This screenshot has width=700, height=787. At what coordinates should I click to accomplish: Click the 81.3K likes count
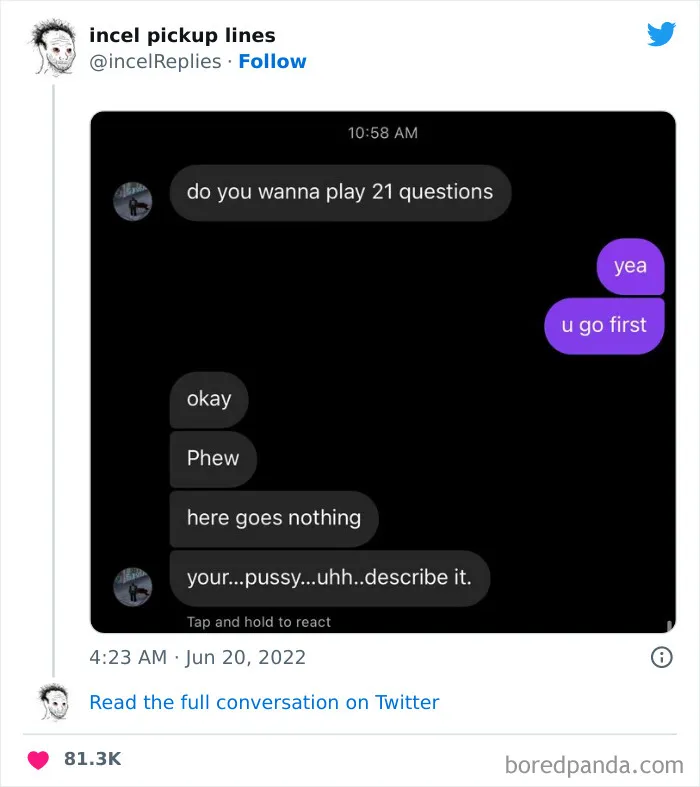click(92, 759)
